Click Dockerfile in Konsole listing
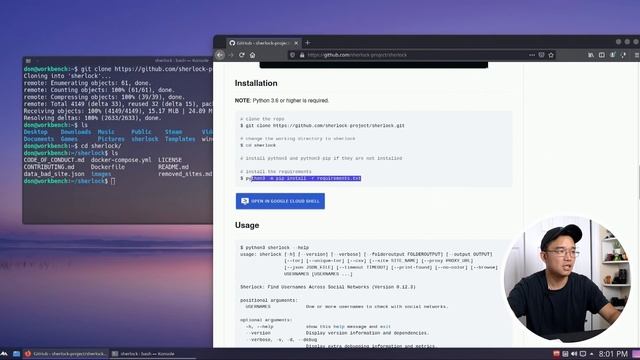The width and height of the screenshot is (640, 360). click(x=108, y=167)
